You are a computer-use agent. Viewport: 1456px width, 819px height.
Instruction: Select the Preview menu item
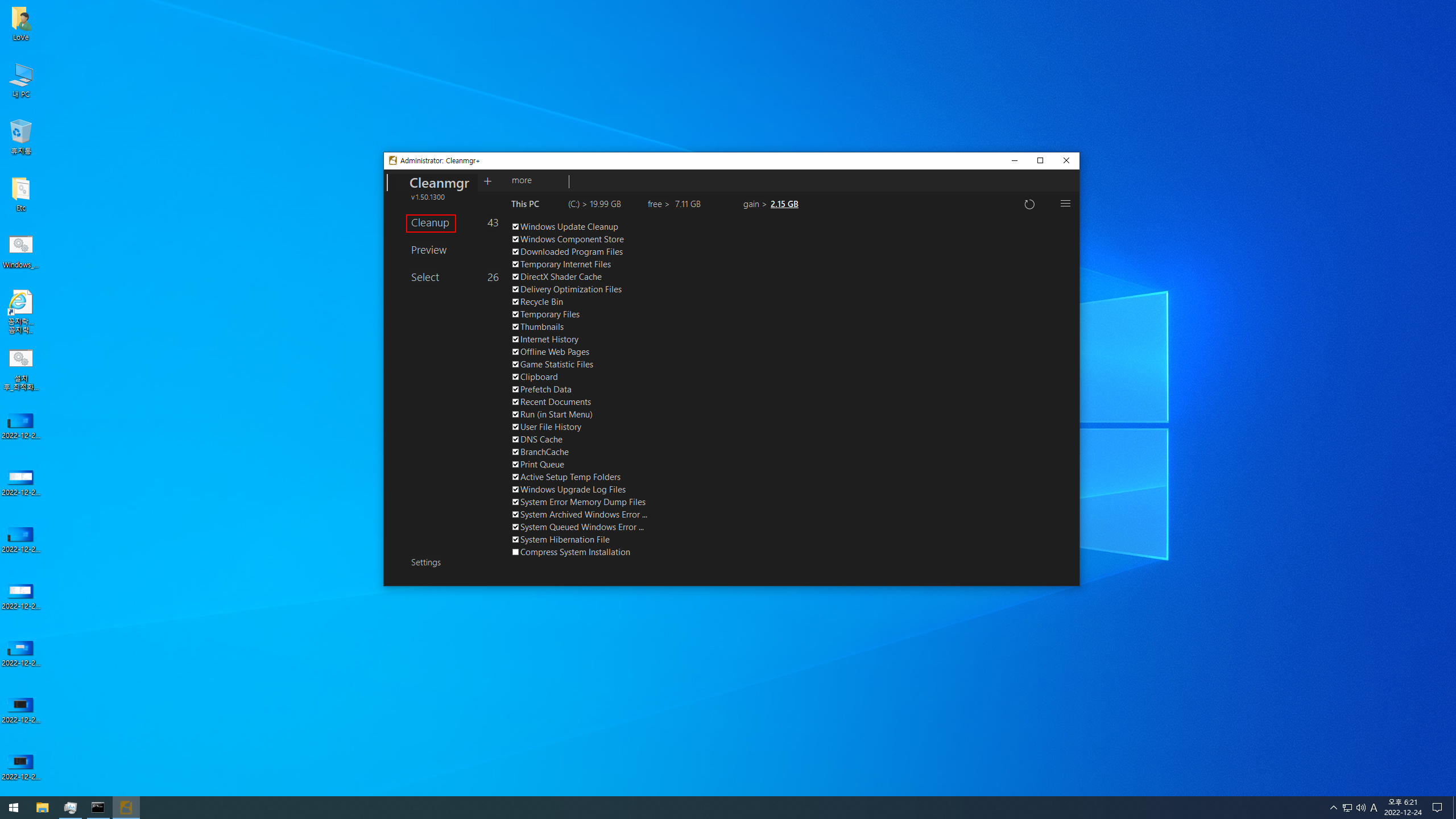tap(429, 250)
